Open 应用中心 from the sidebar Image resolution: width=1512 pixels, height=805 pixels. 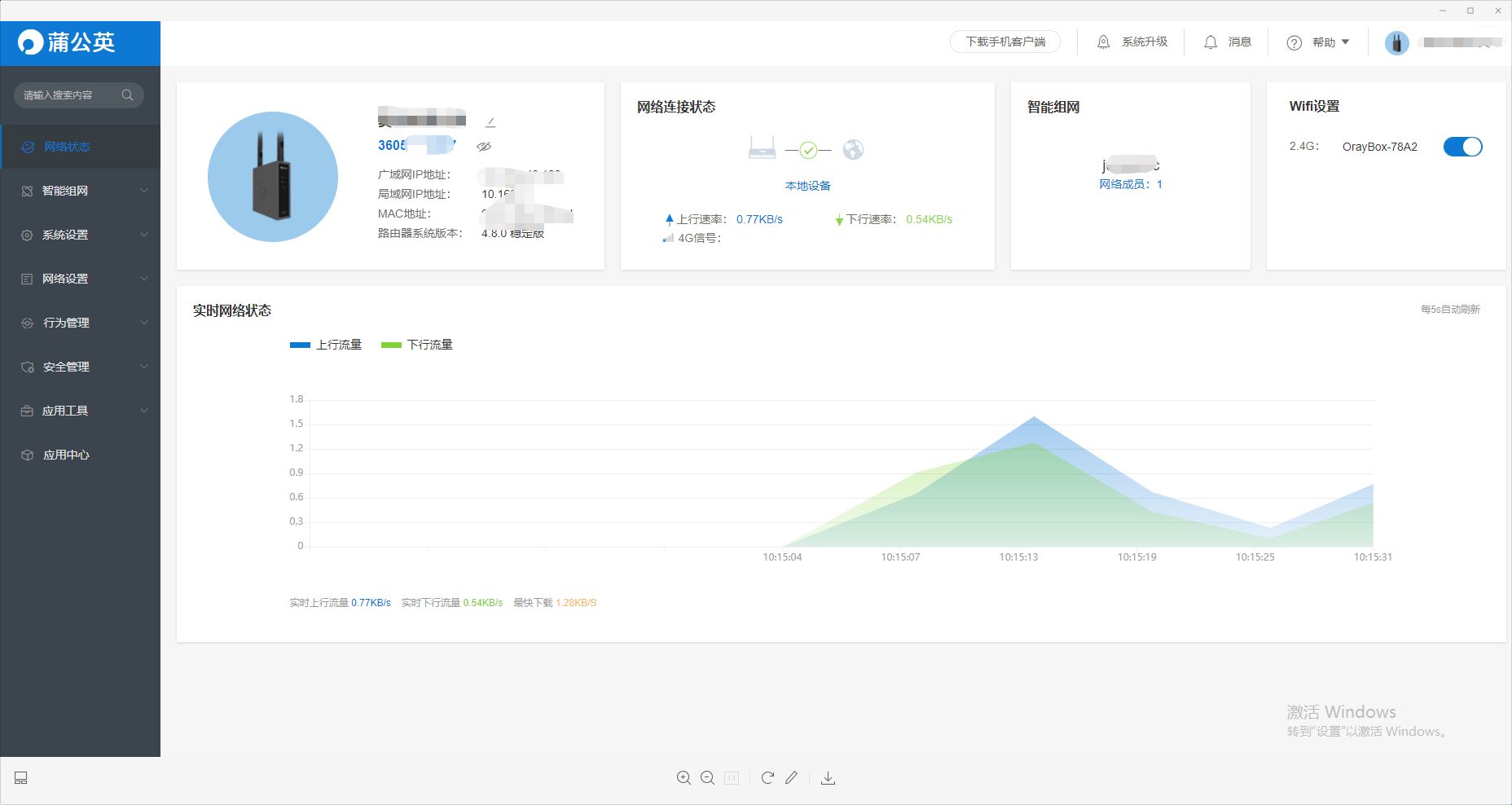tap(66, 455)
